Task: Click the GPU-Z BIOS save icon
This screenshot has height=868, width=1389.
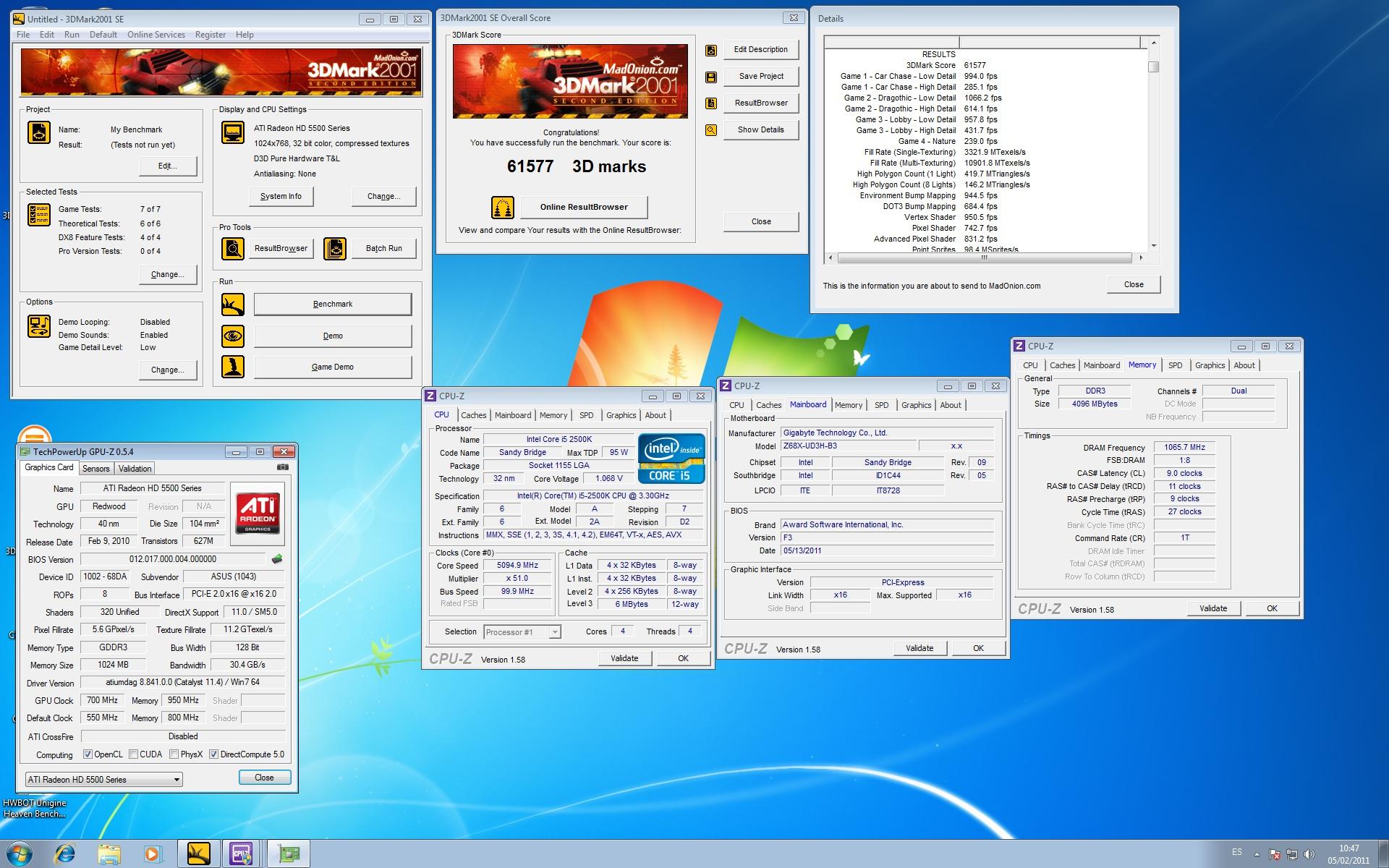Action: tap(276, 559)
